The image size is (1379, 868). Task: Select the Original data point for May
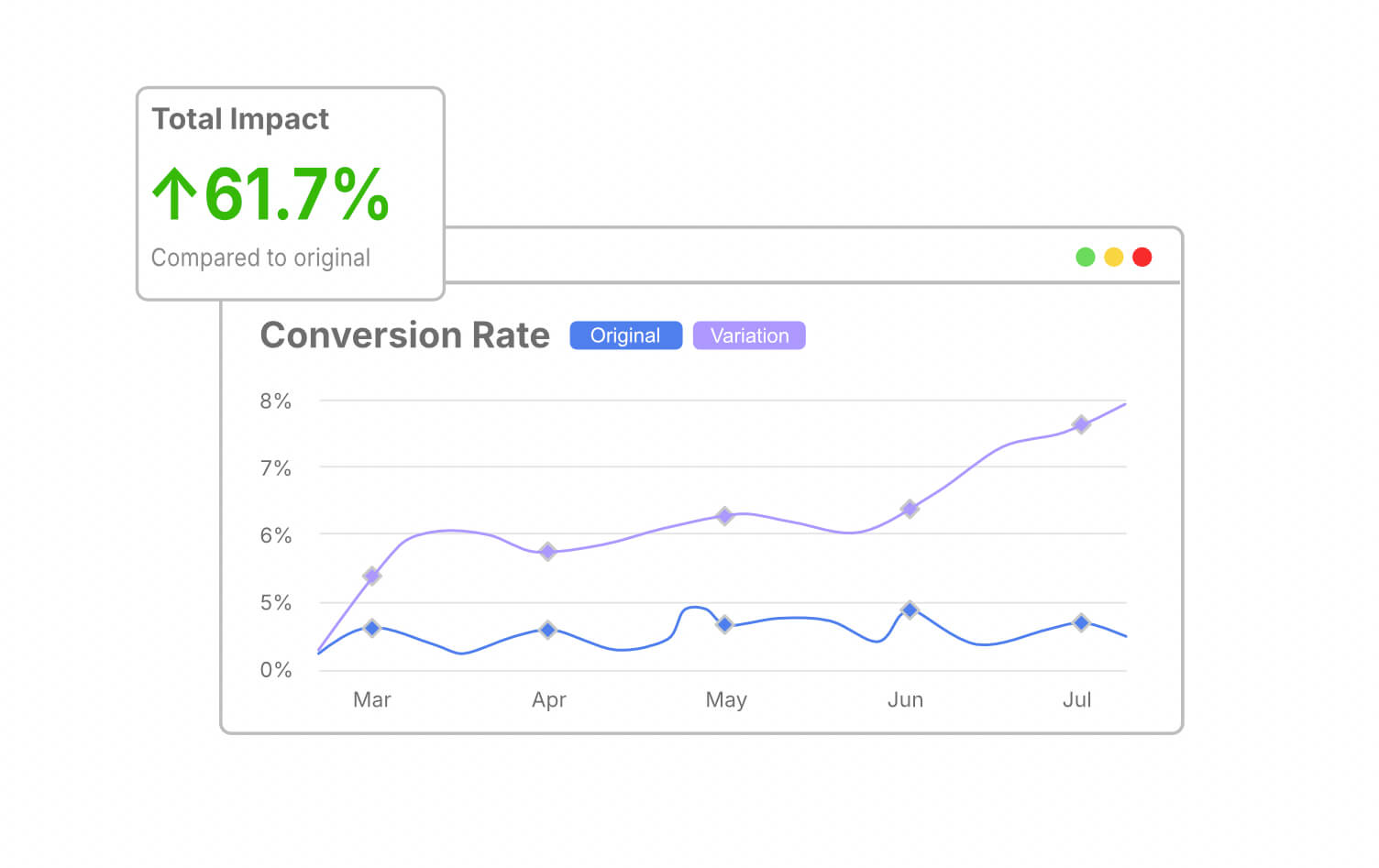(724, 624)
